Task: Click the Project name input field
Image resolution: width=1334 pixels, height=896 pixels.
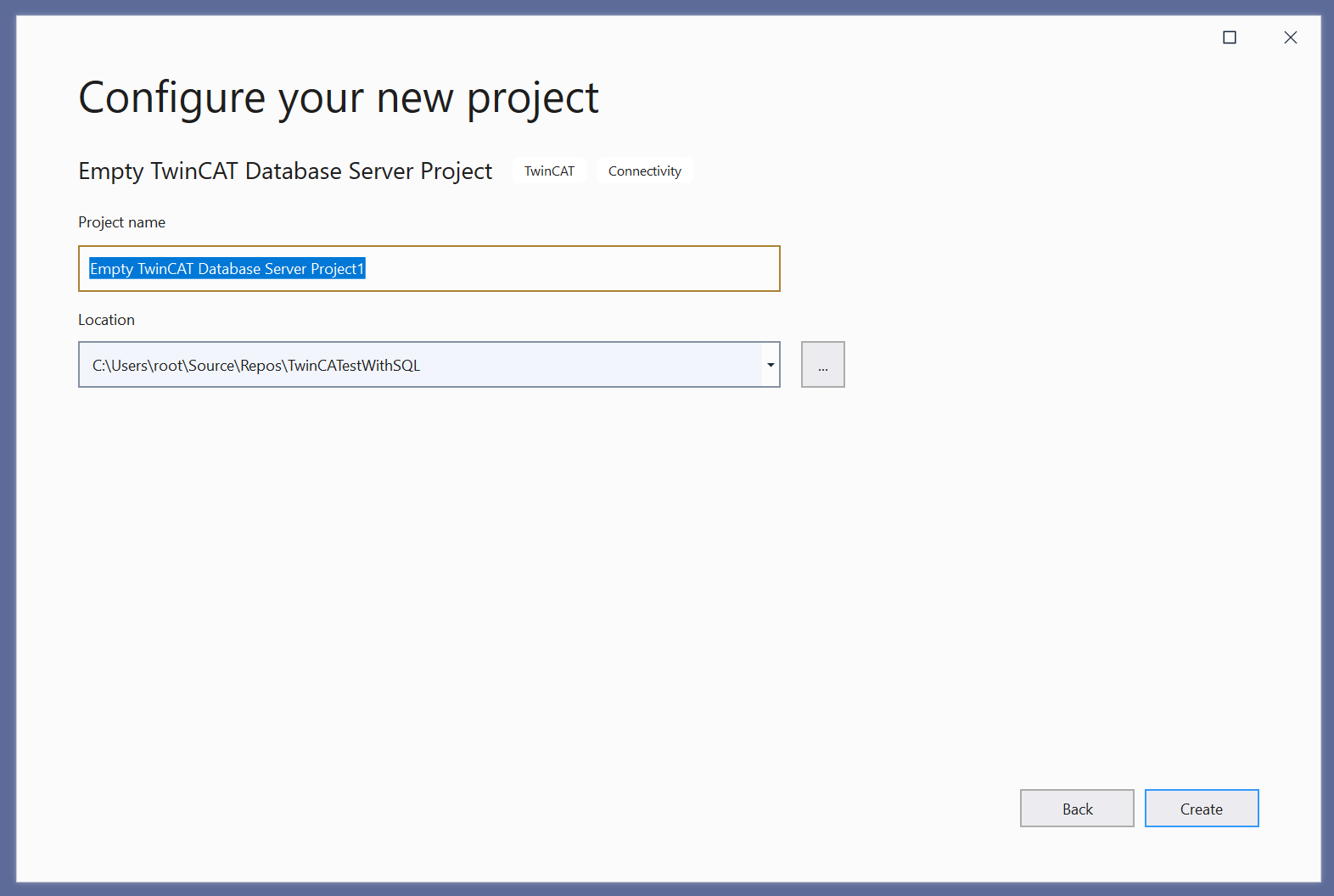Action: point(429,269)
